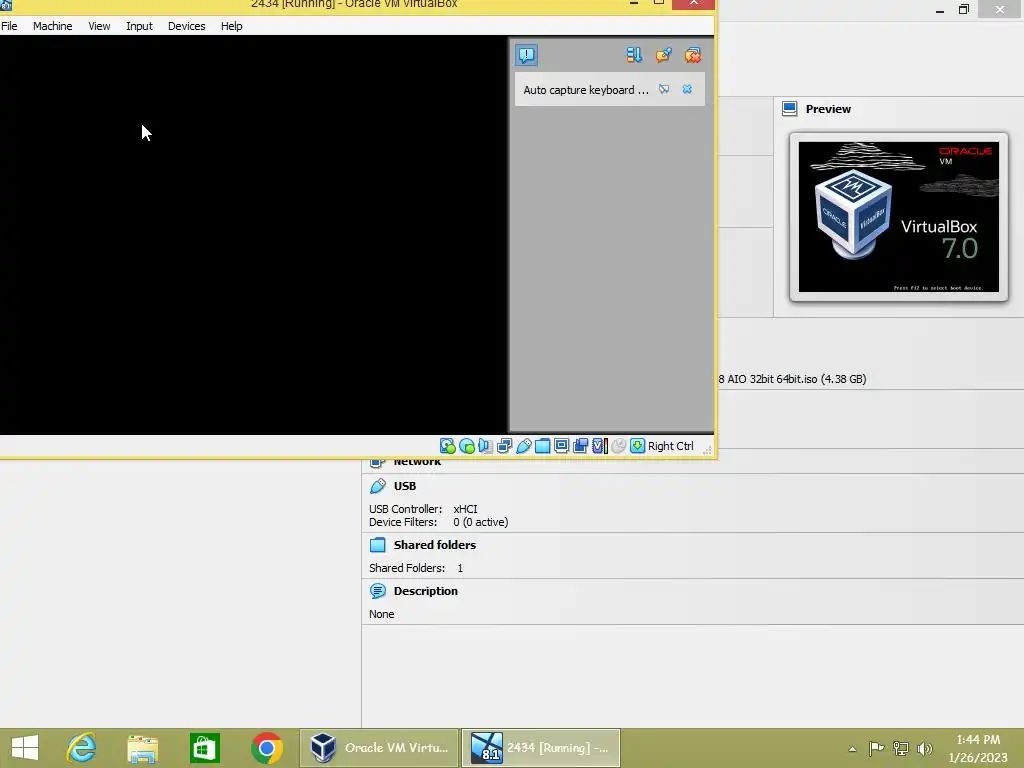Open the Shared folders section link

435,545
